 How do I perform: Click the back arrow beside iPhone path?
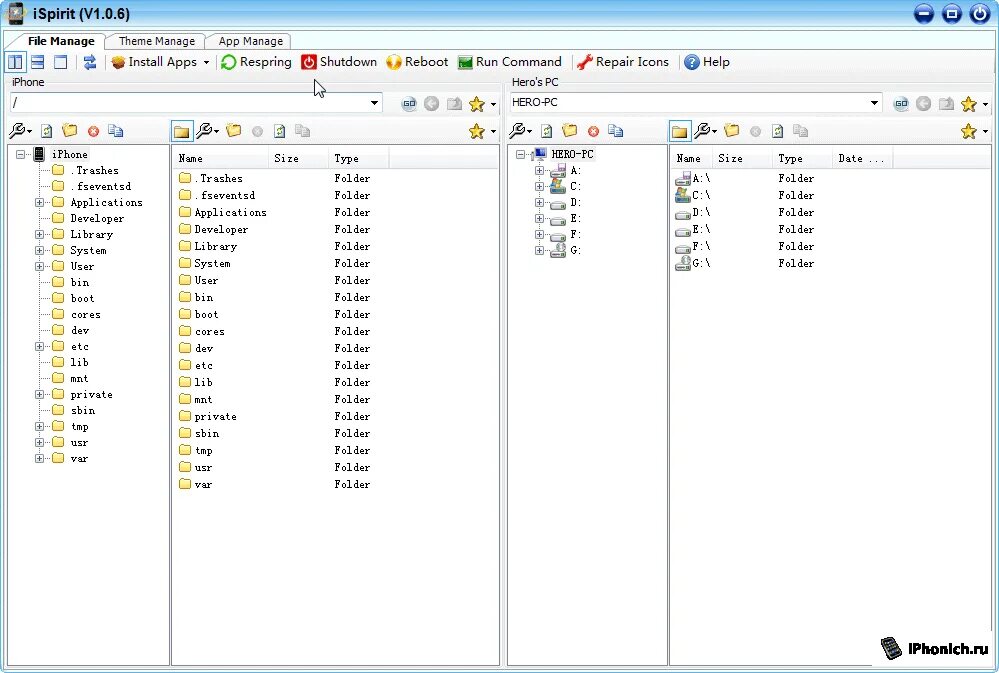click(431, 103)
